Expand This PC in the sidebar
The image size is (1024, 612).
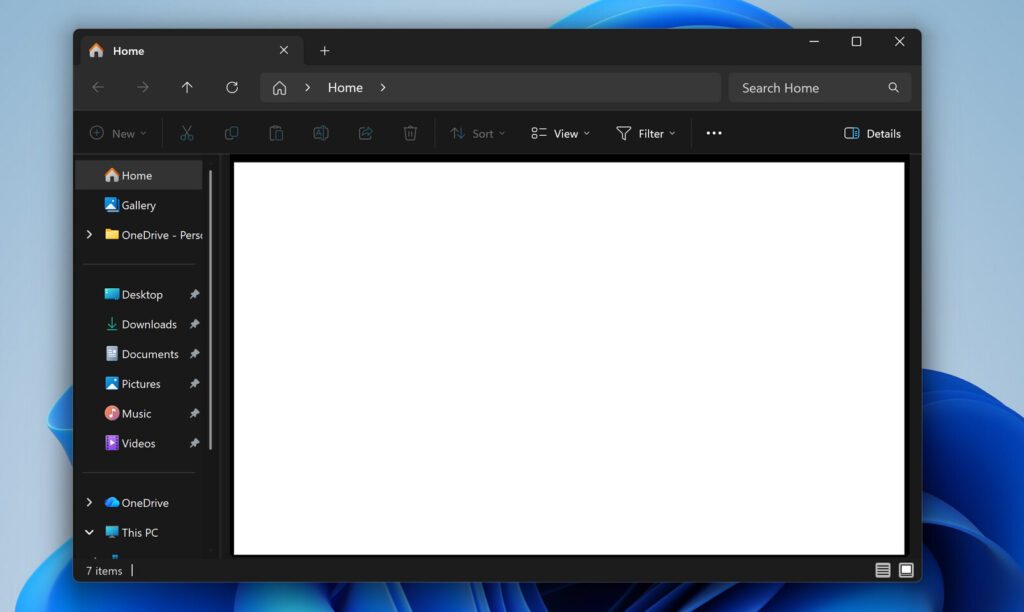(x=89, y=532)
